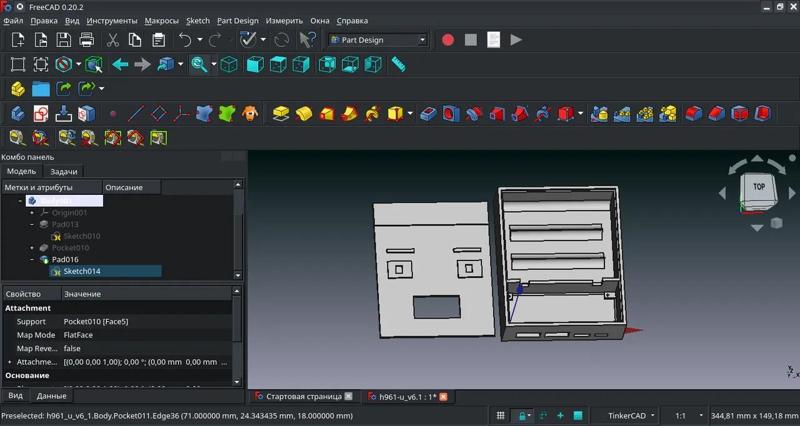Close the h961-u_v6.1 document tab
The width and height of the screenshot is (800, 426).
pos(443,397)
